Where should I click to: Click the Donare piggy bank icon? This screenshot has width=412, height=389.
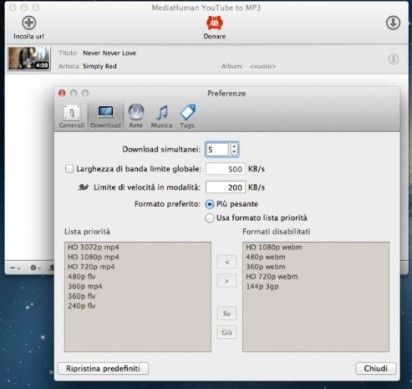click(214, 23)
